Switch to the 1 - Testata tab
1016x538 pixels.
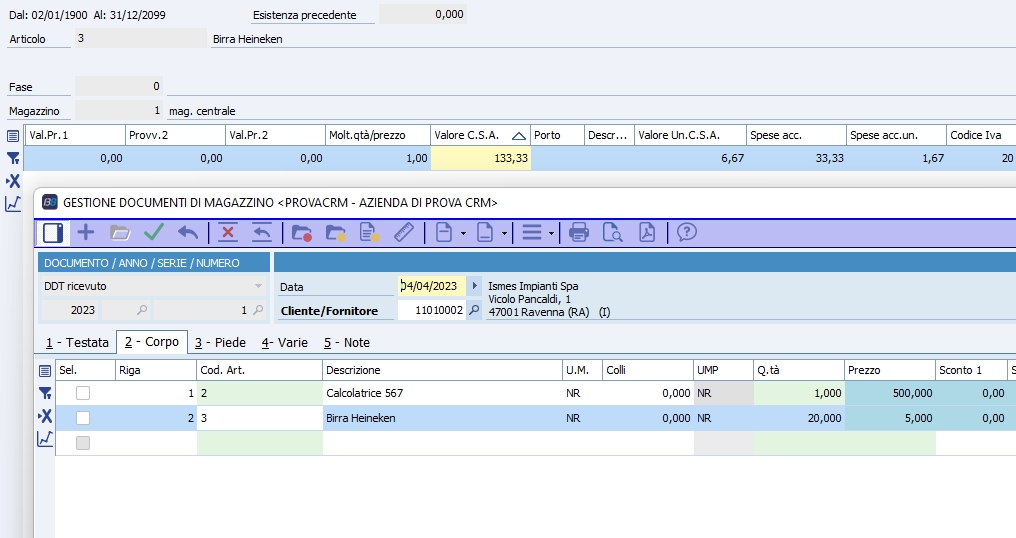point(77,342)
